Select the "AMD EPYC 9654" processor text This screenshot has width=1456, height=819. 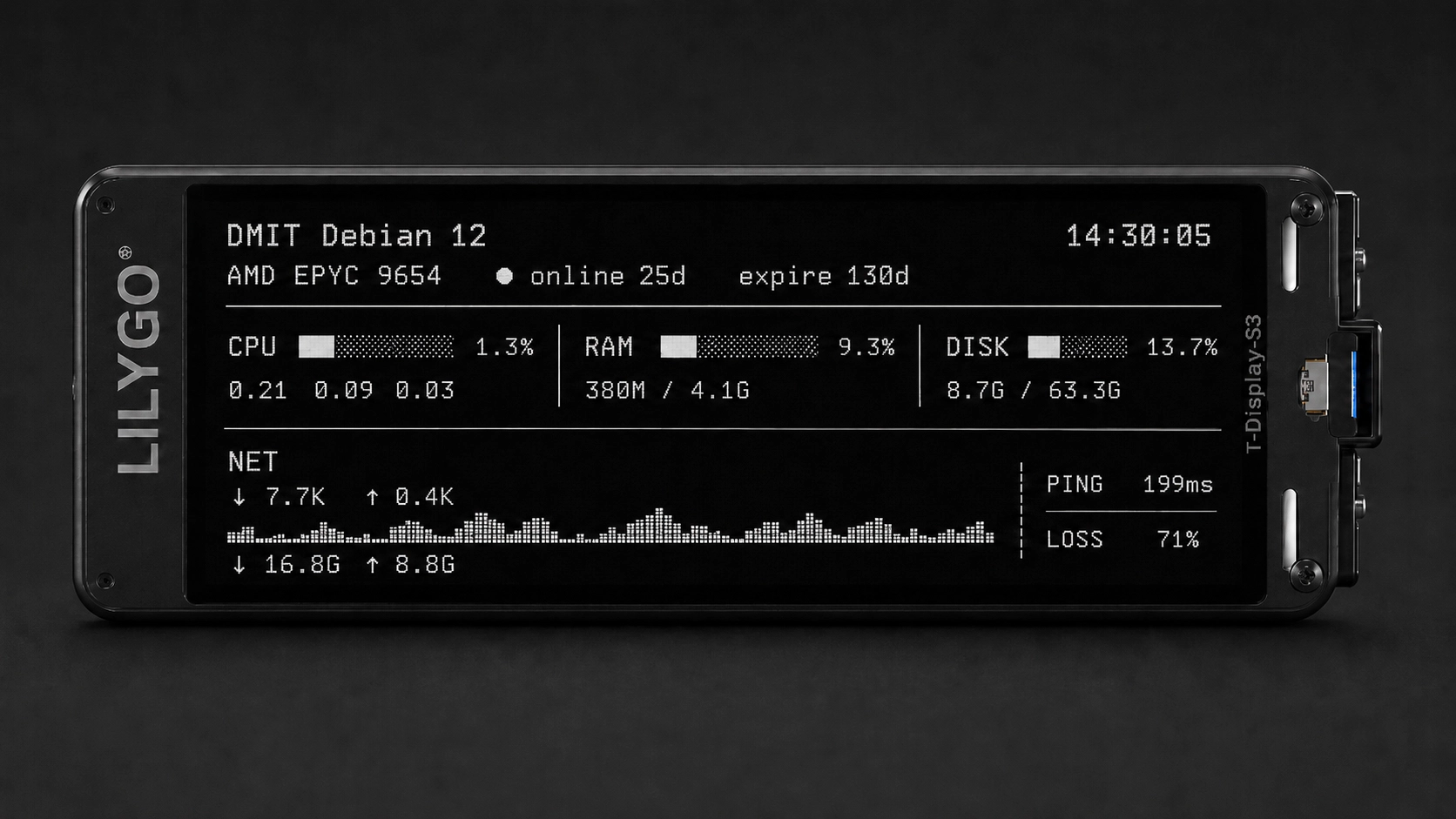[x=334, y=276]
